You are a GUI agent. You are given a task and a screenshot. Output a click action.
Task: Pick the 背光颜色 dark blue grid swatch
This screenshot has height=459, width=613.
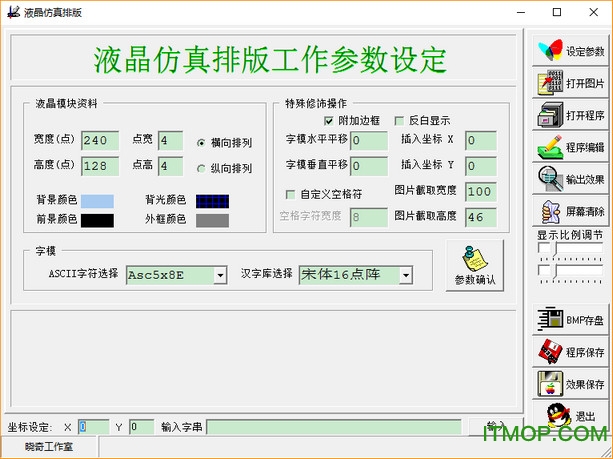tap(212, 201)
